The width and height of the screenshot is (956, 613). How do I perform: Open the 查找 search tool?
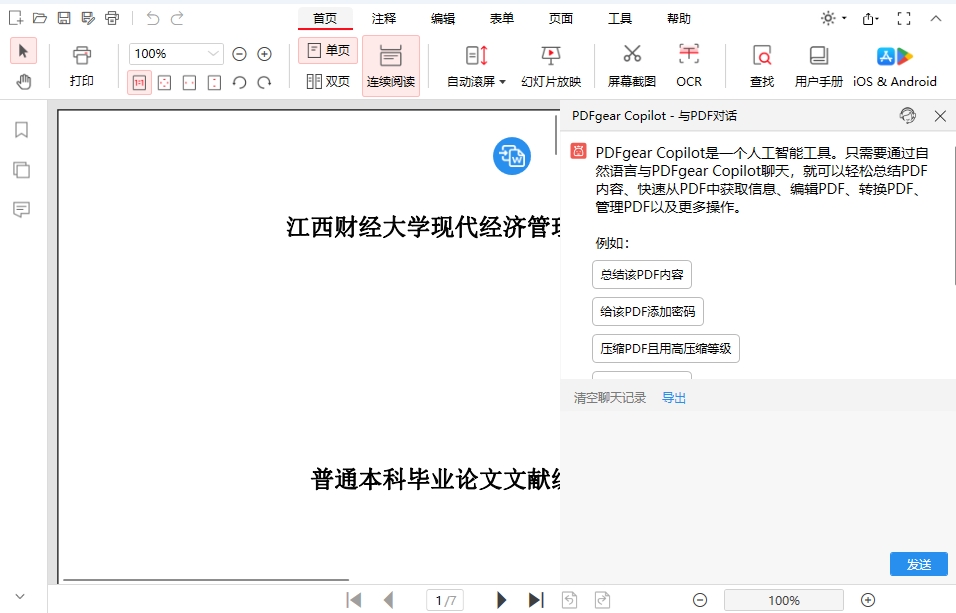[x=760, y=65]
